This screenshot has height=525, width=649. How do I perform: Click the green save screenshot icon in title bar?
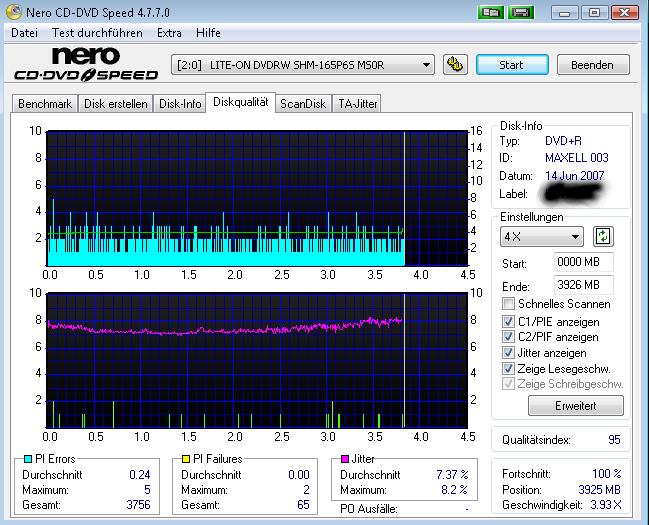point(520,12)
